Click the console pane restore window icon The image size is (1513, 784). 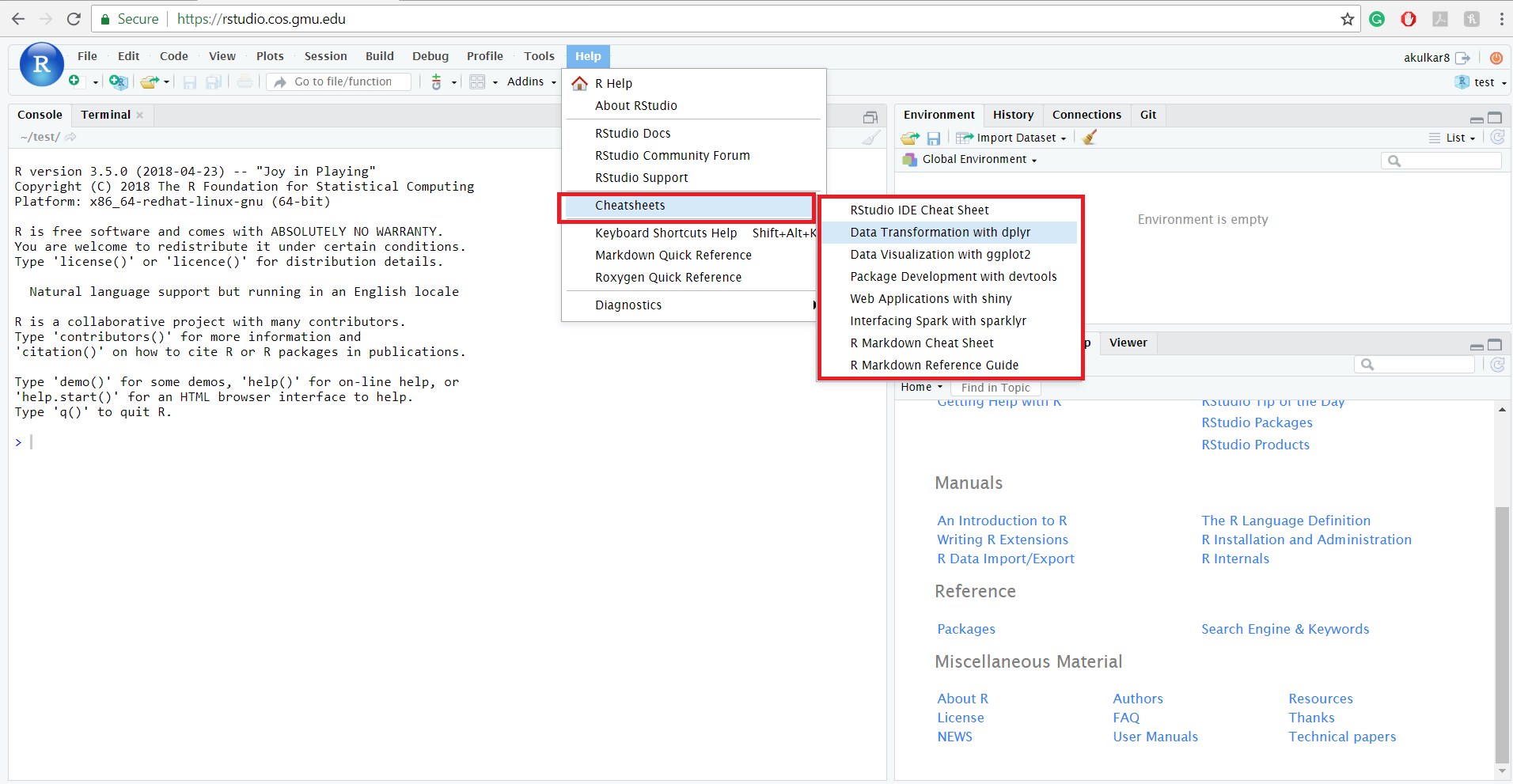pyautogui.click(x=870, y=117)
